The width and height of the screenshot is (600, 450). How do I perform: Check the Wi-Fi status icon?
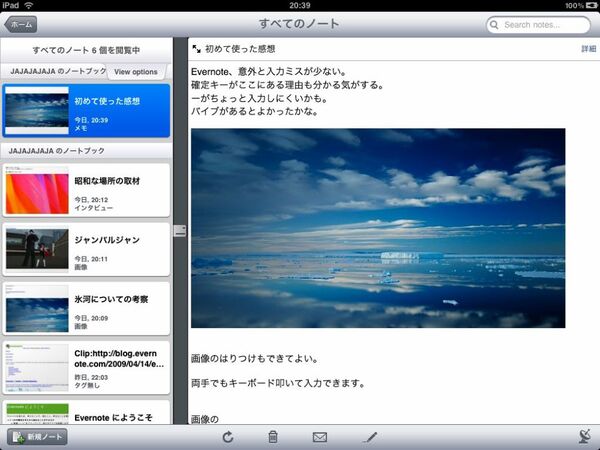(29, 5)
